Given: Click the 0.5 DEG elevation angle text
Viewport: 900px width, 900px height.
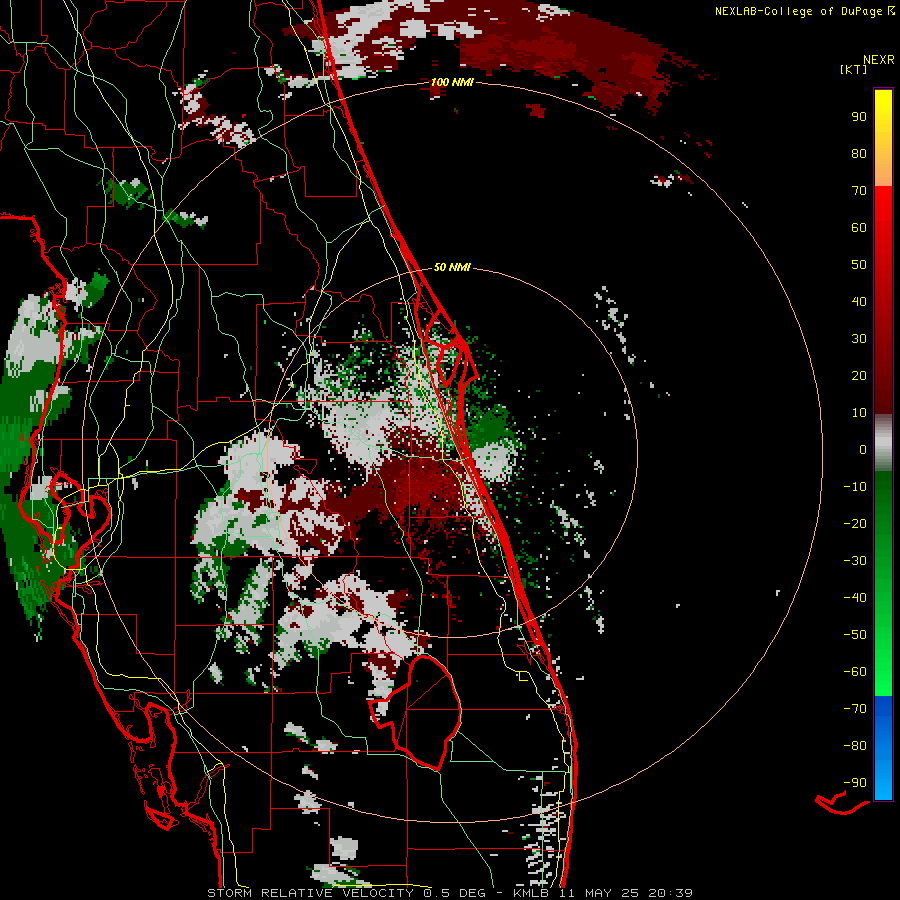Looking at the screenshot, I should click(454, 893).
